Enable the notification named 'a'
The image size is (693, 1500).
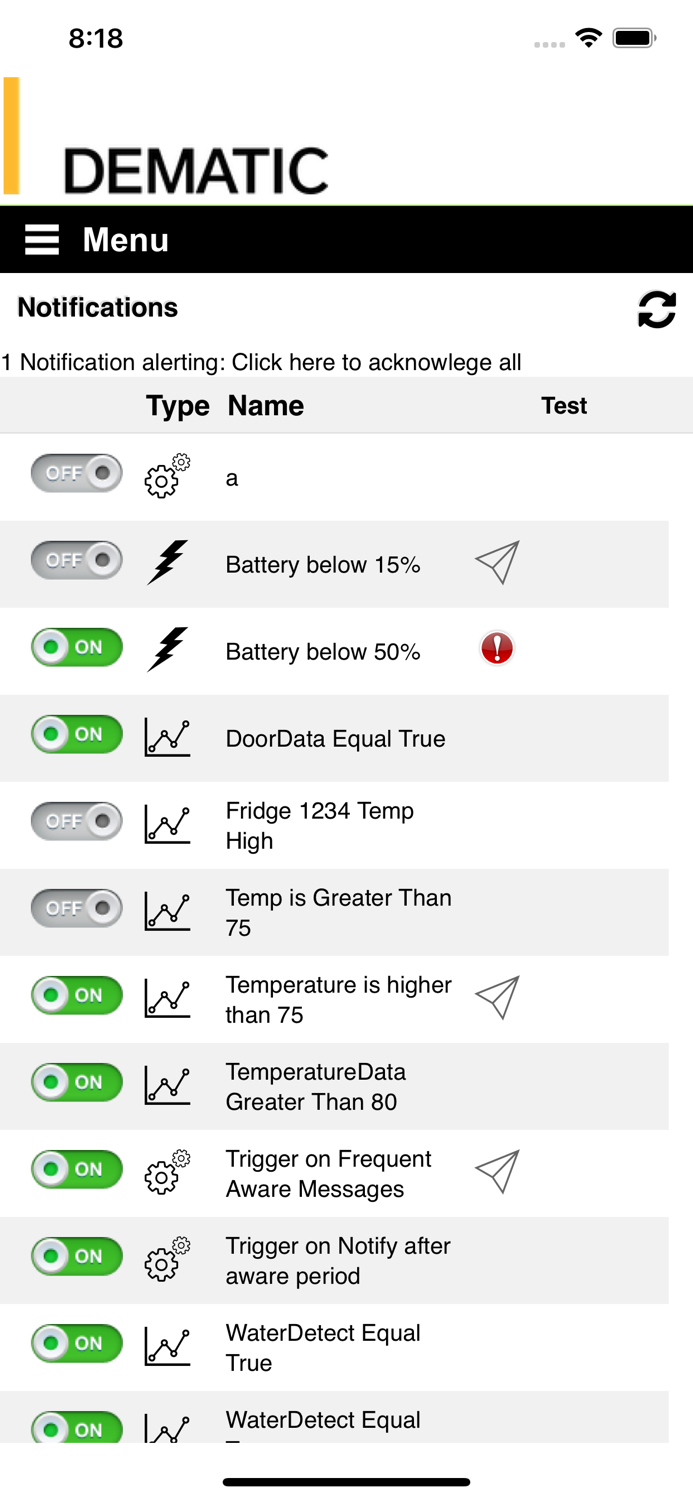pos(77,473)
